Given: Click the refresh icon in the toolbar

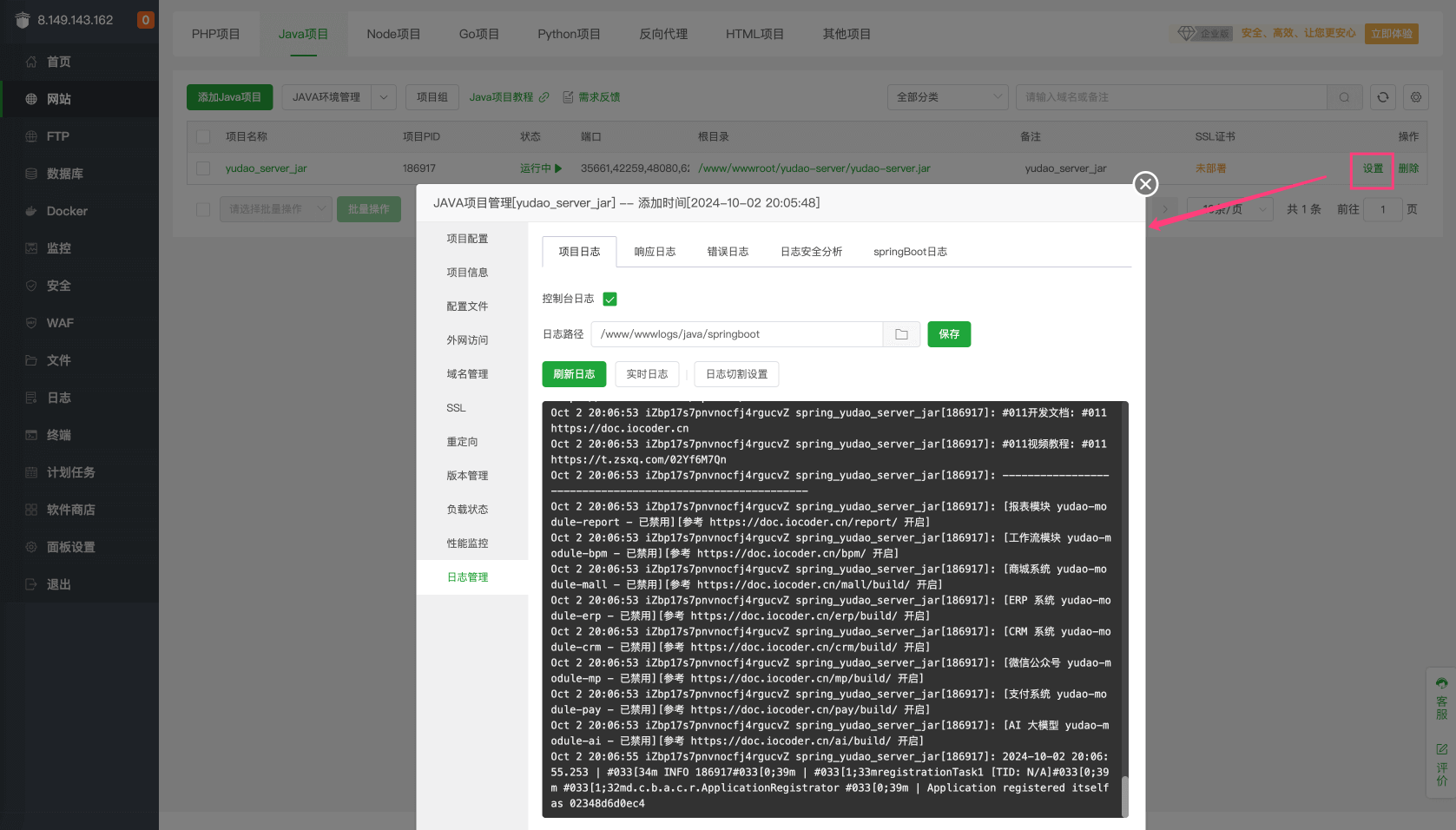Looking at the screenshot, I should pyautogui.click(x=1382, y=97).
